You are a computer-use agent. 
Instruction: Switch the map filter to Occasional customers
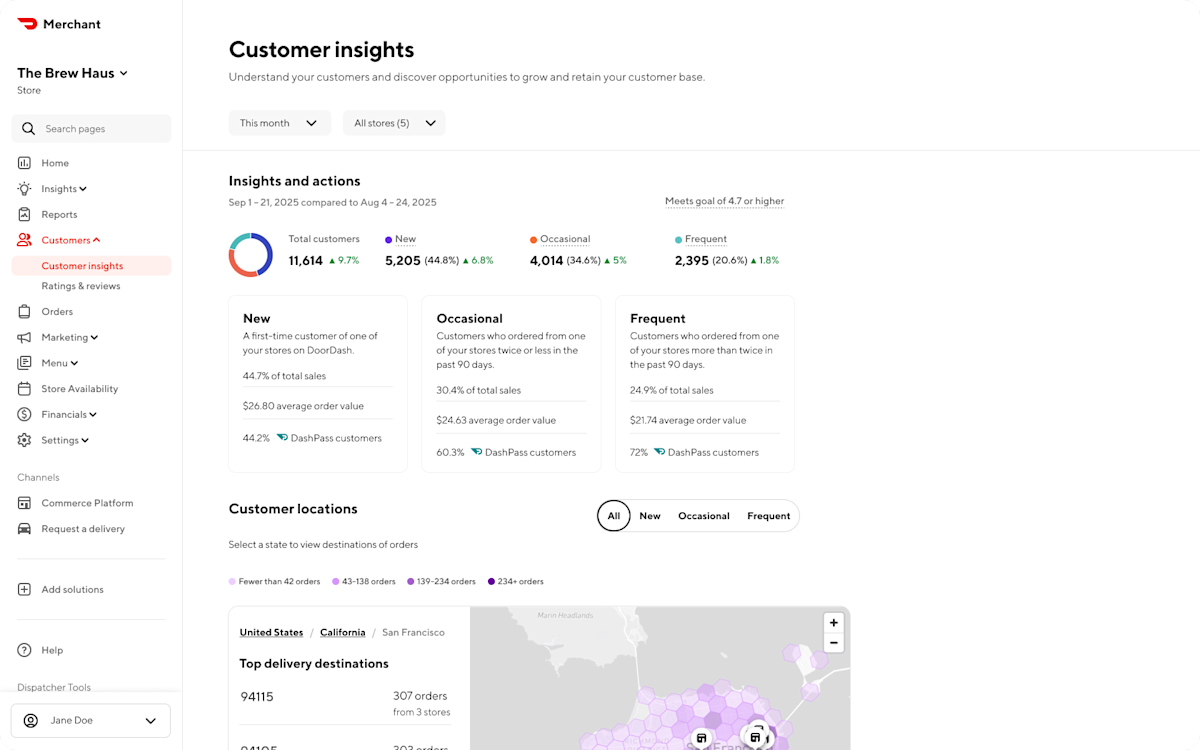point(703,516)
